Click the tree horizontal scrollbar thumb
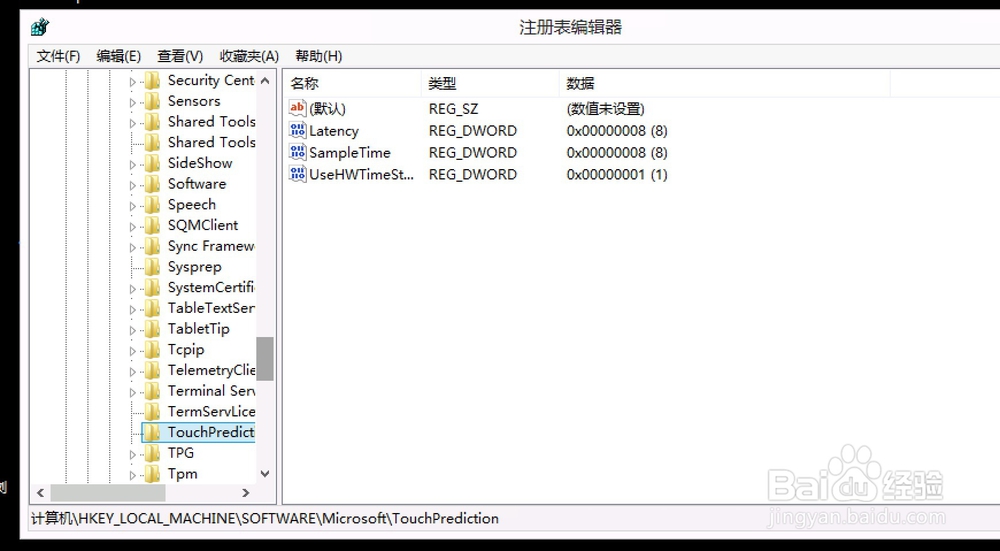This screenshot has height=551, width=1000. pos(108,492)
